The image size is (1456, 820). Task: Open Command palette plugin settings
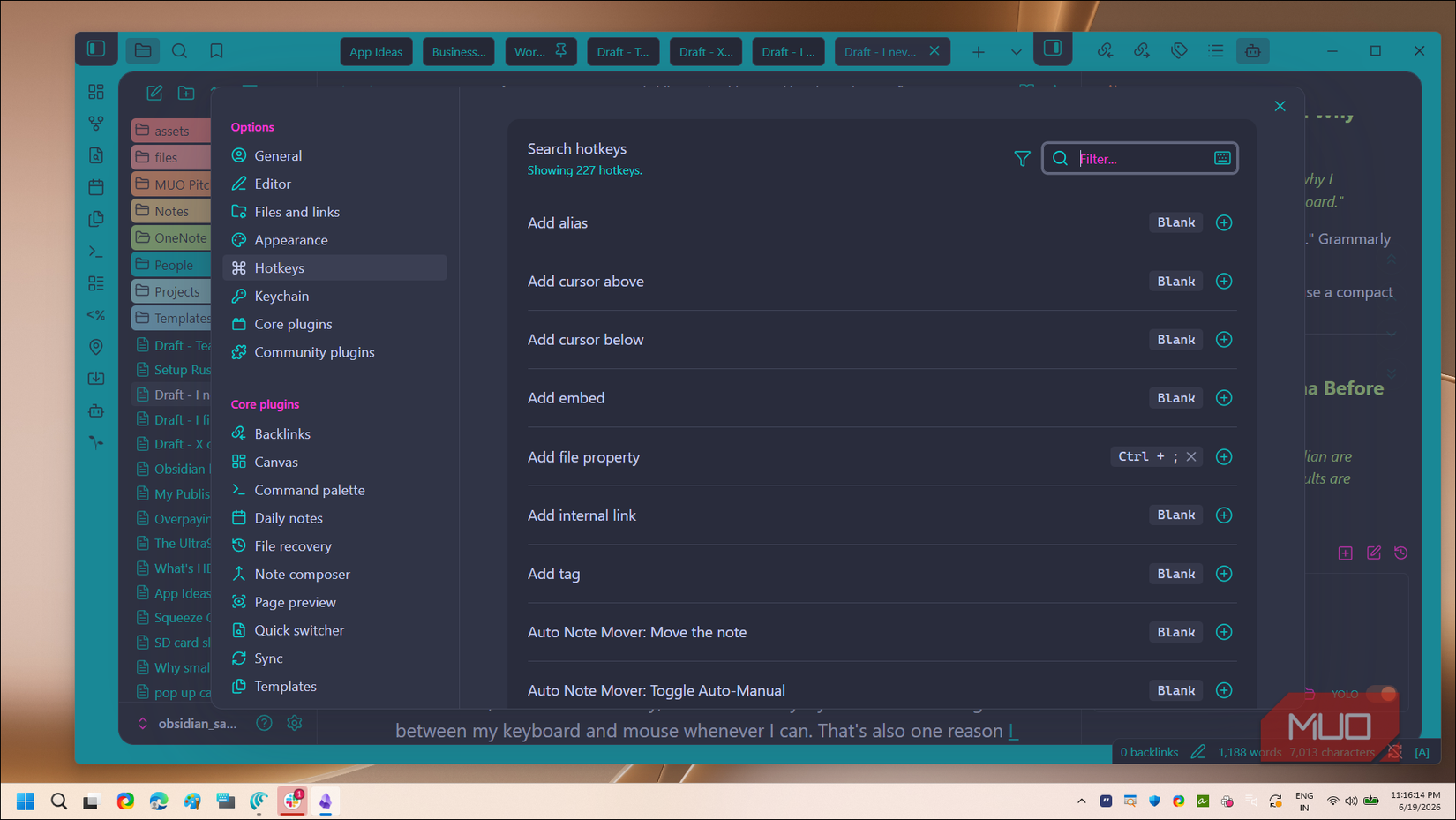334,490
